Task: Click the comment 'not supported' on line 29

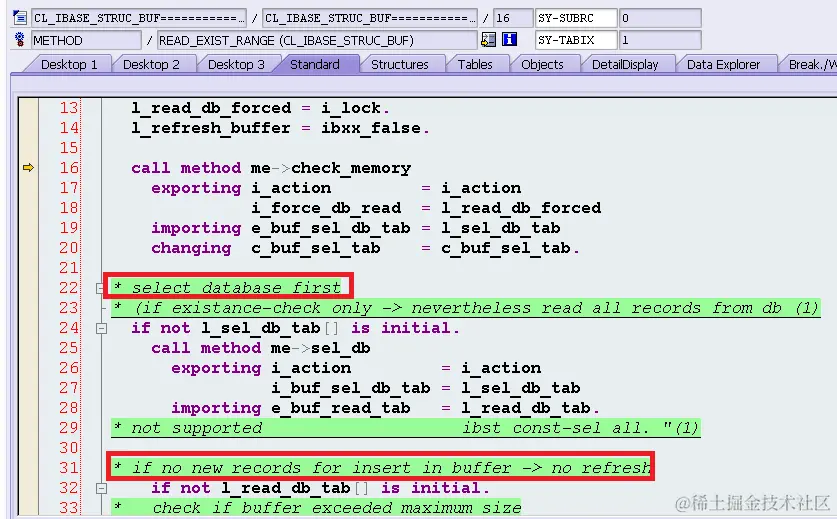Action: 196,428
